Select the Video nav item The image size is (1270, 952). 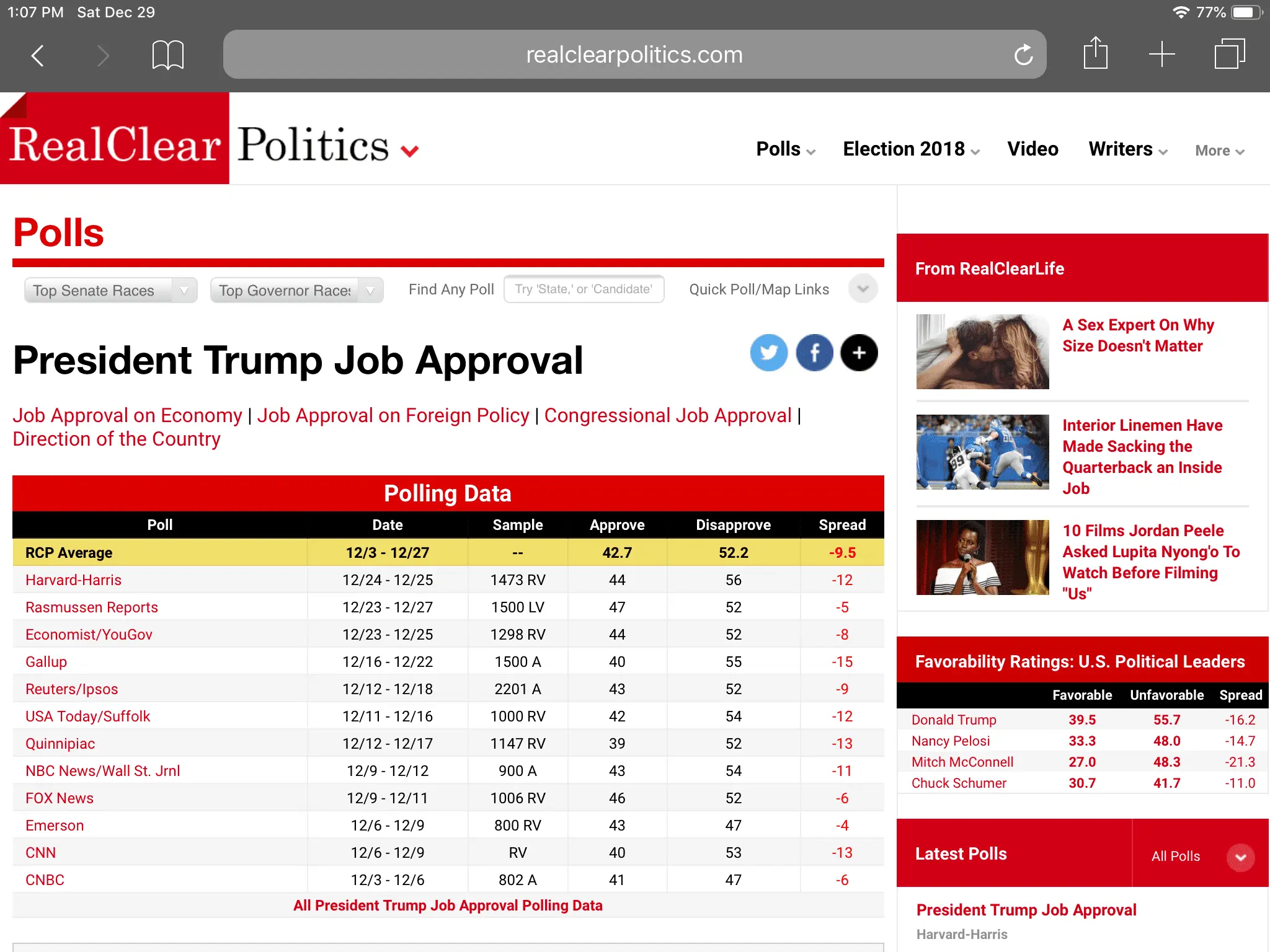coord(1032,149)
